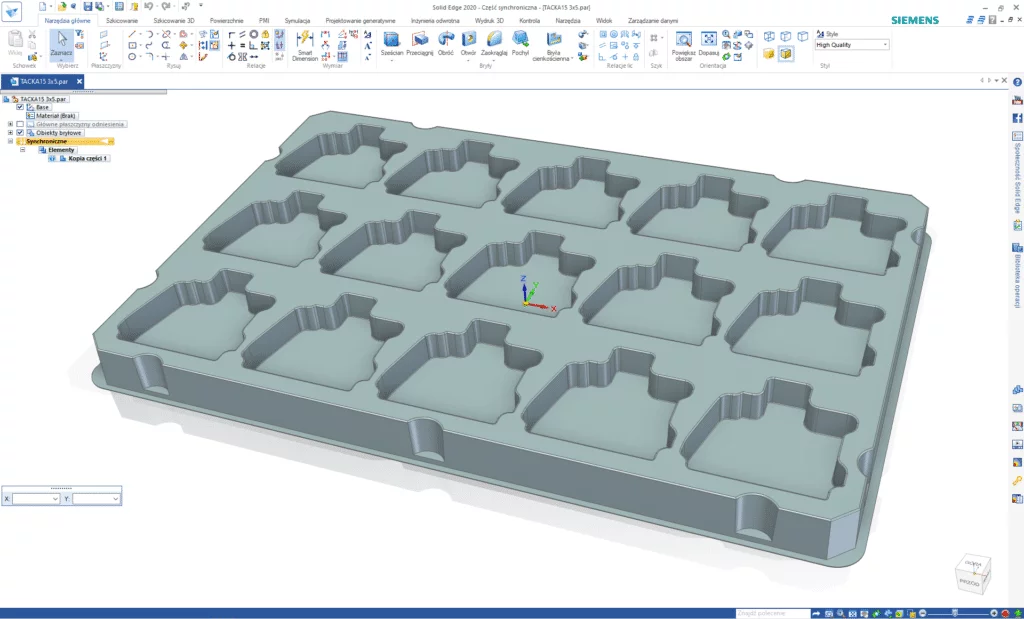
Task: Click the Dopasuj fit view button
Action: [x=709, y=40]
